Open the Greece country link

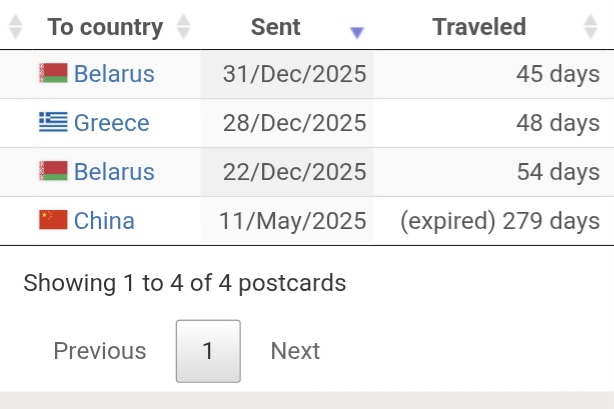111,122
